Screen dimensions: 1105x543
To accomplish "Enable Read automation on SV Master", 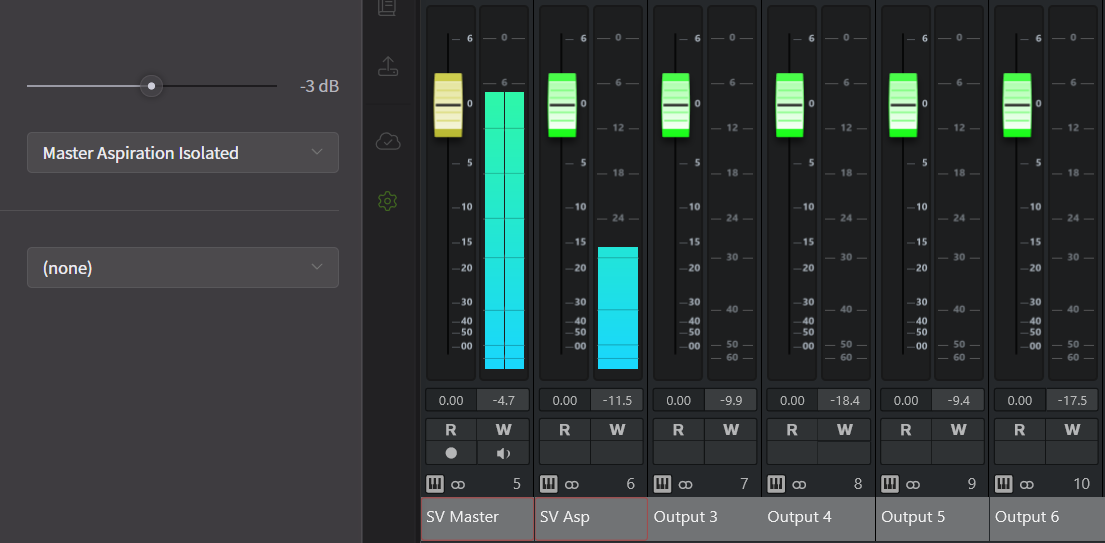I will (x=451, y=430).
